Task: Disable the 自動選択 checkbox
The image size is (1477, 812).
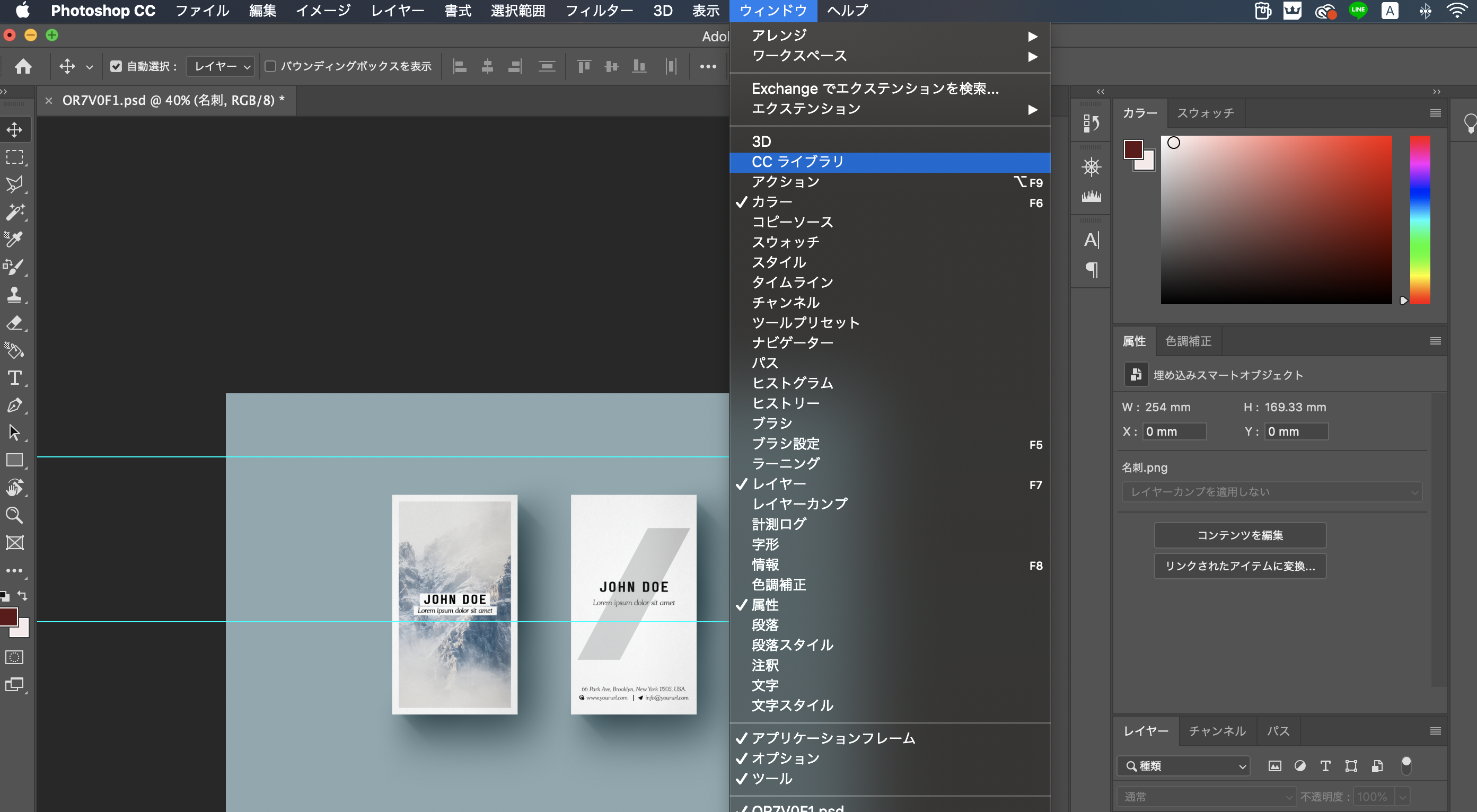Action: (117, 66)
